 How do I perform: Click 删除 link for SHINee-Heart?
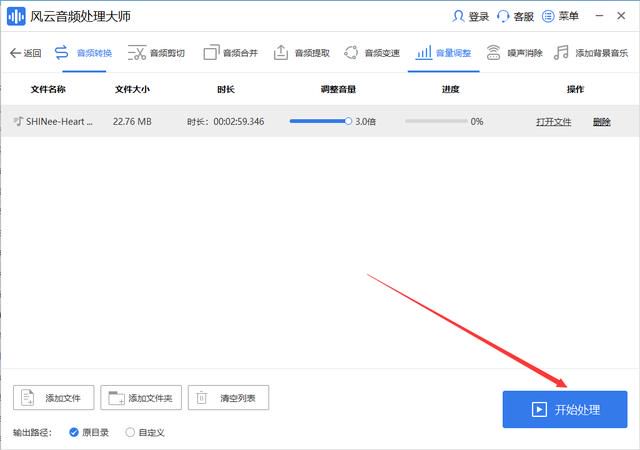(x=602, y=122)
